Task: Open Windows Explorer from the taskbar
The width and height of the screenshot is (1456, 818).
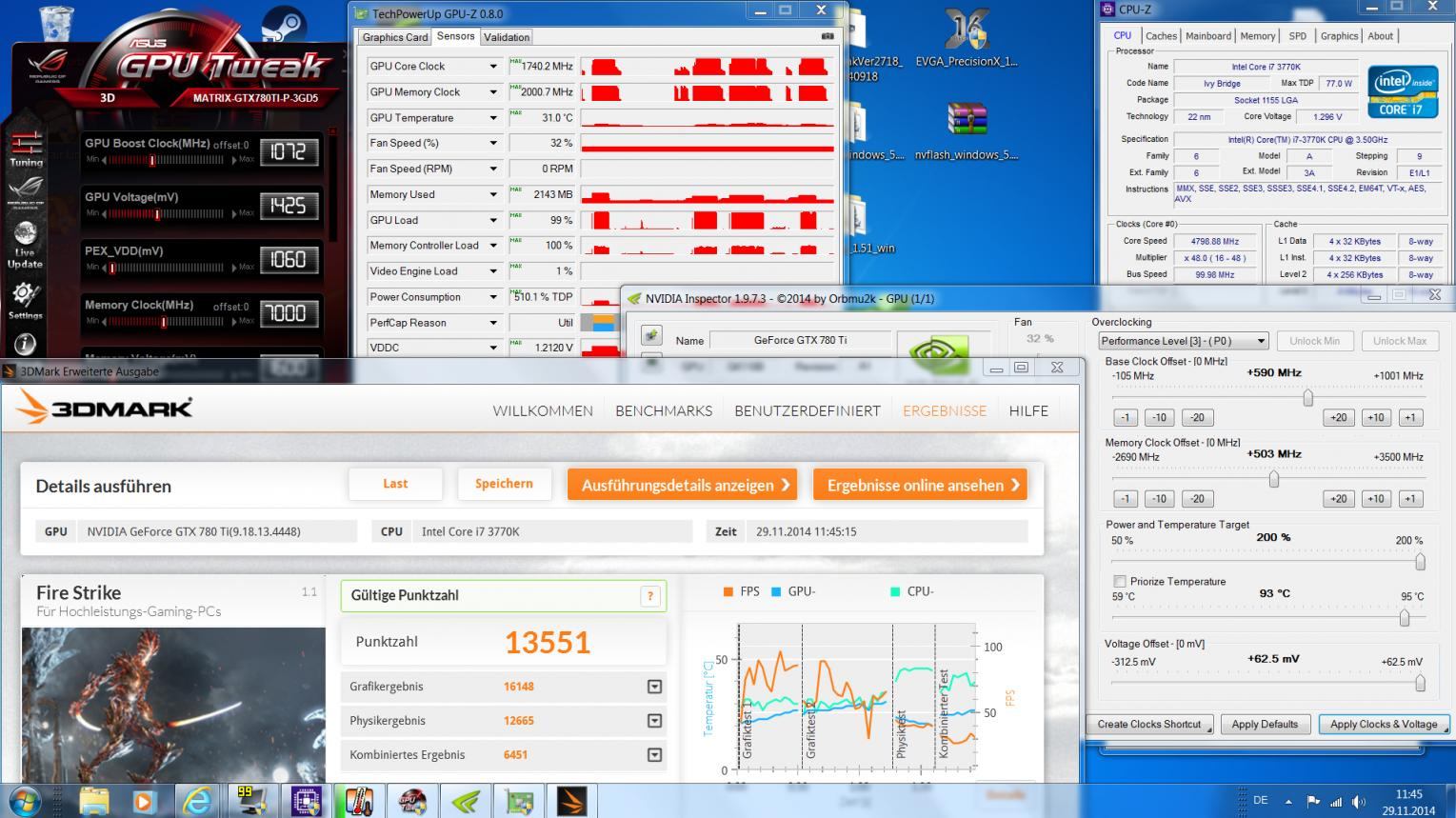Action: [x=94, y=801]
